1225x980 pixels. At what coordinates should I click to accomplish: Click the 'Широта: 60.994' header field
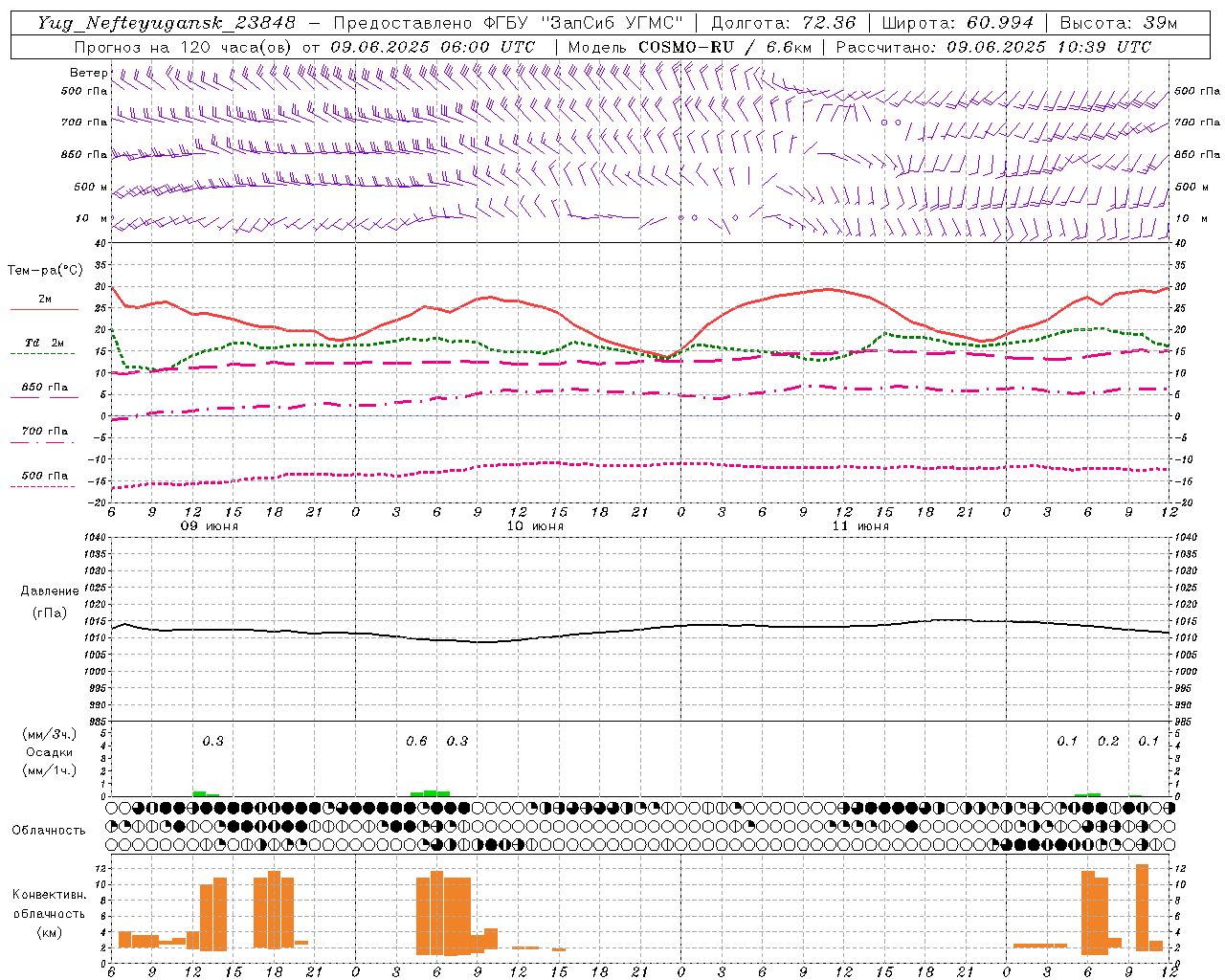tap(957, 23)
